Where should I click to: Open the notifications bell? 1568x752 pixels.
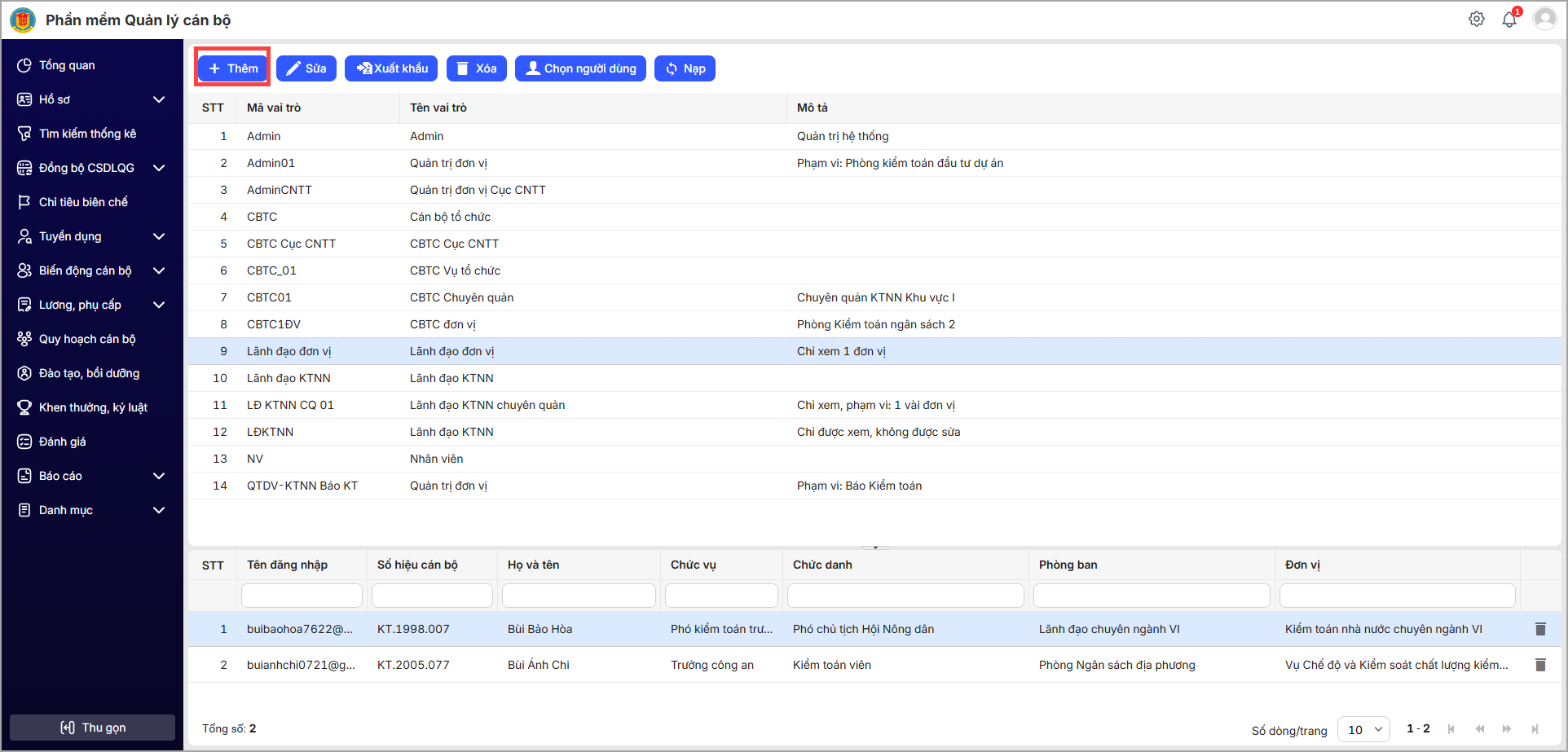pos(1509,20)
